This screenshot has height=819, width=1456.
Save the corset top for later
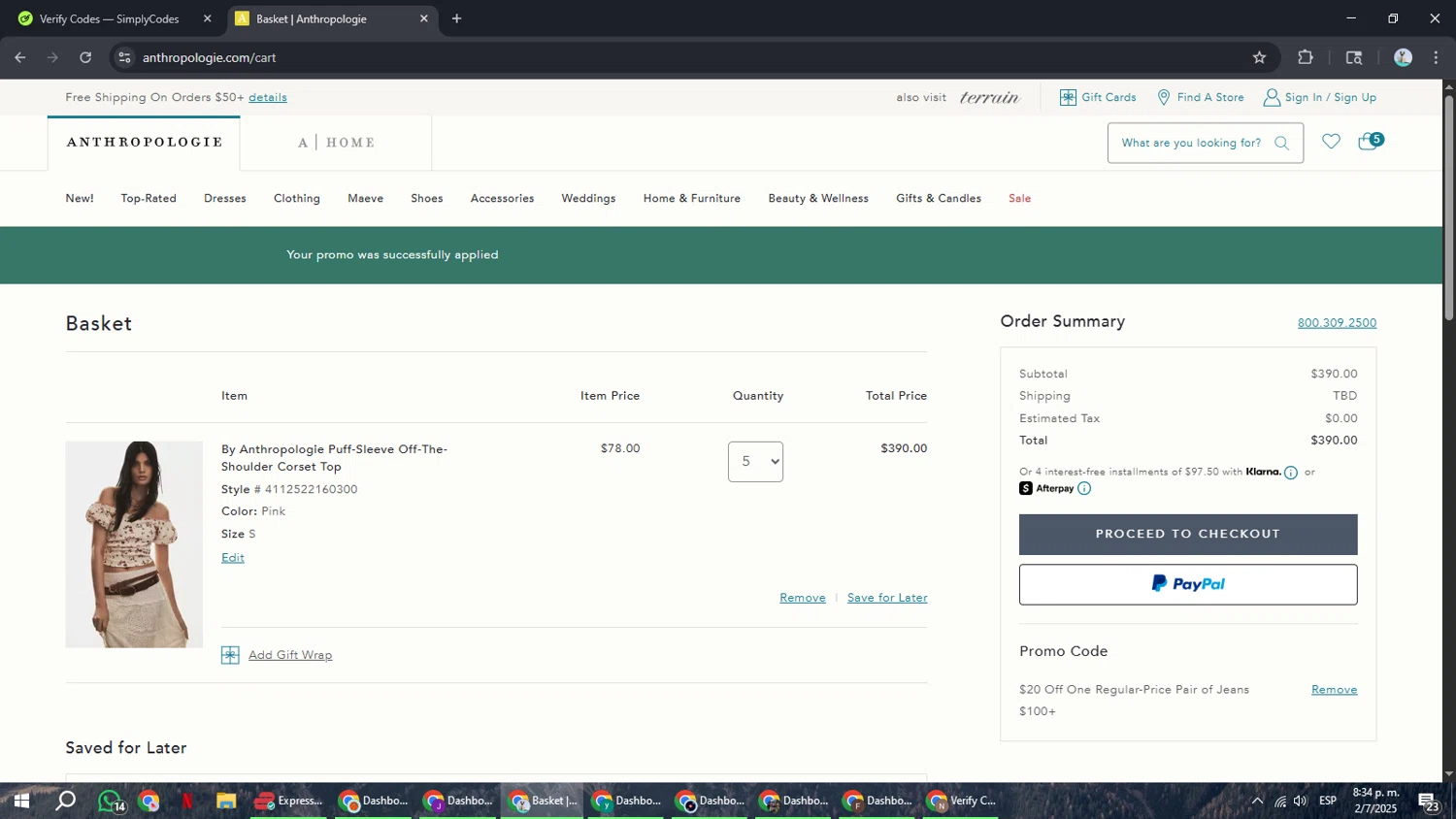point(886,598)
